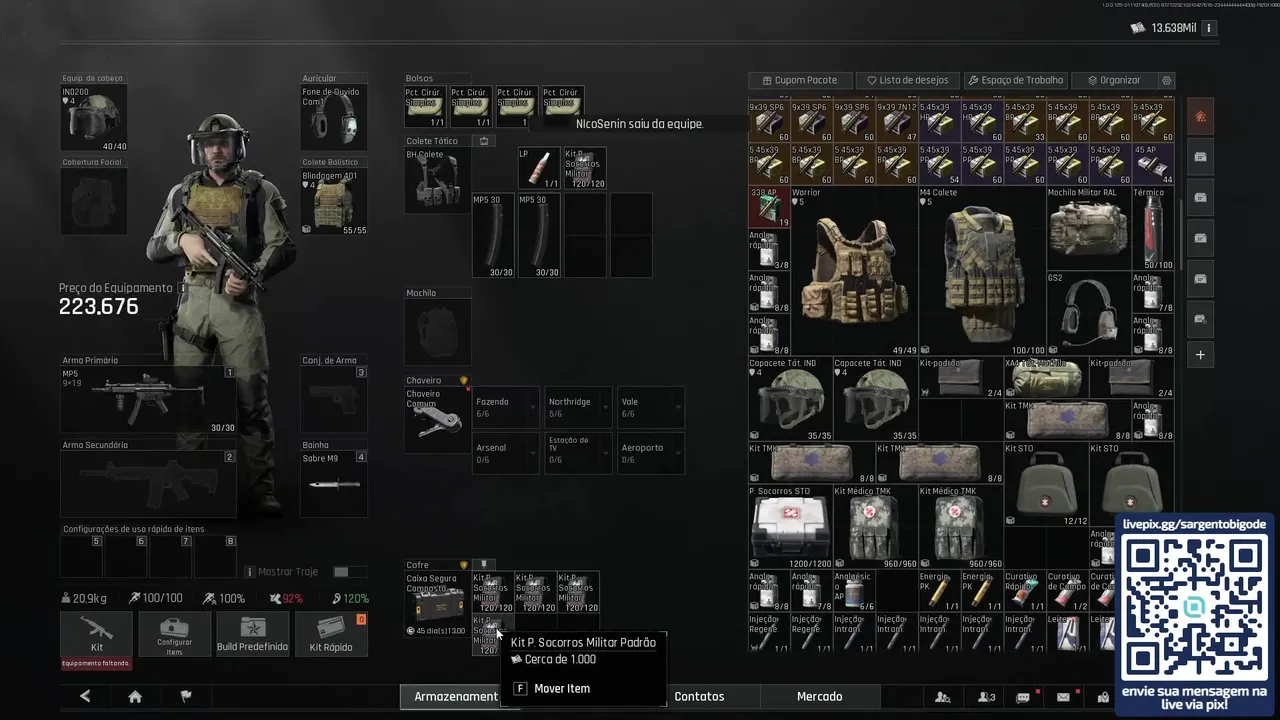Open the Mercado tab
Image resolution: width=1280 pixels, height=720 pixels.
(819, 697)
